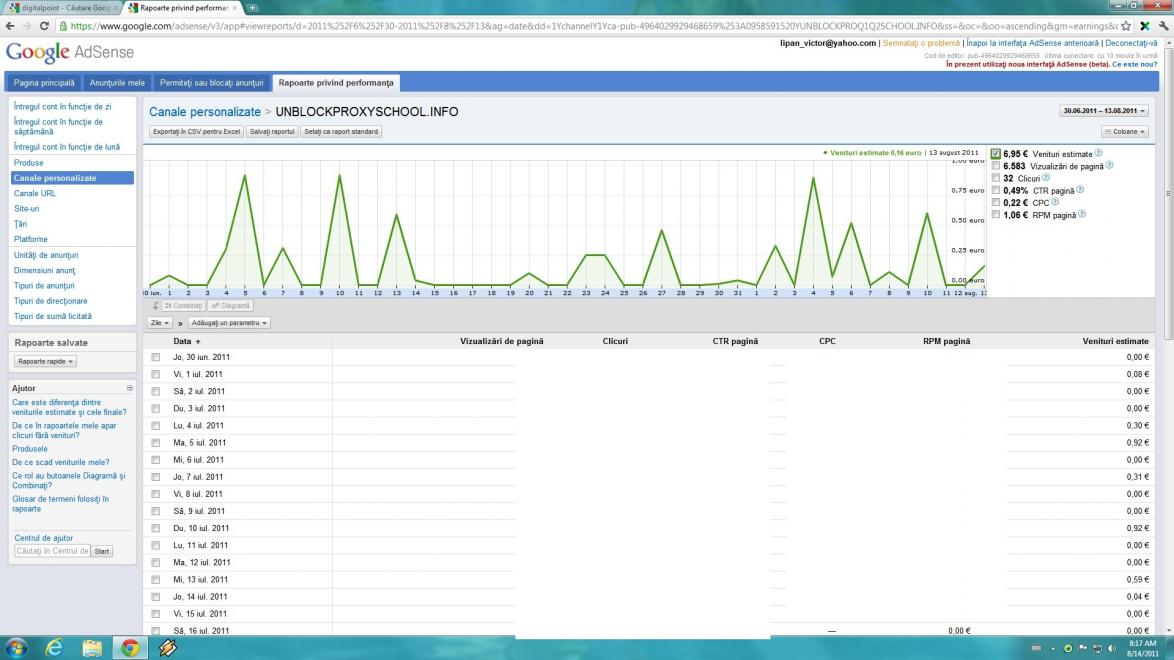Open the Canale URL report link
The image size is (1174, 660).
click(35, 193)
